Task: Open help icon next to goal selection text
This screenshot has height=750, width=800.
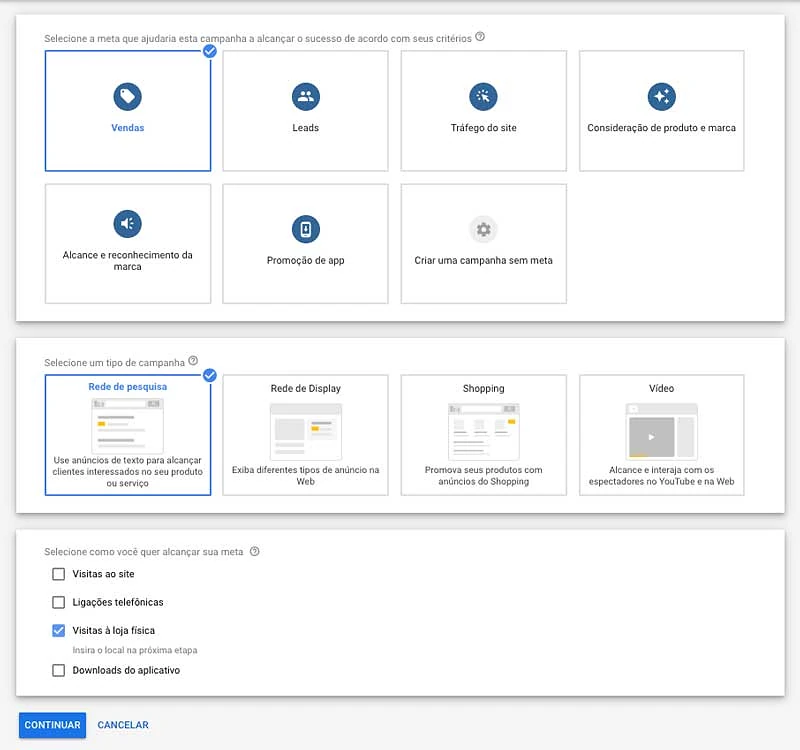Action: point(480,37)
